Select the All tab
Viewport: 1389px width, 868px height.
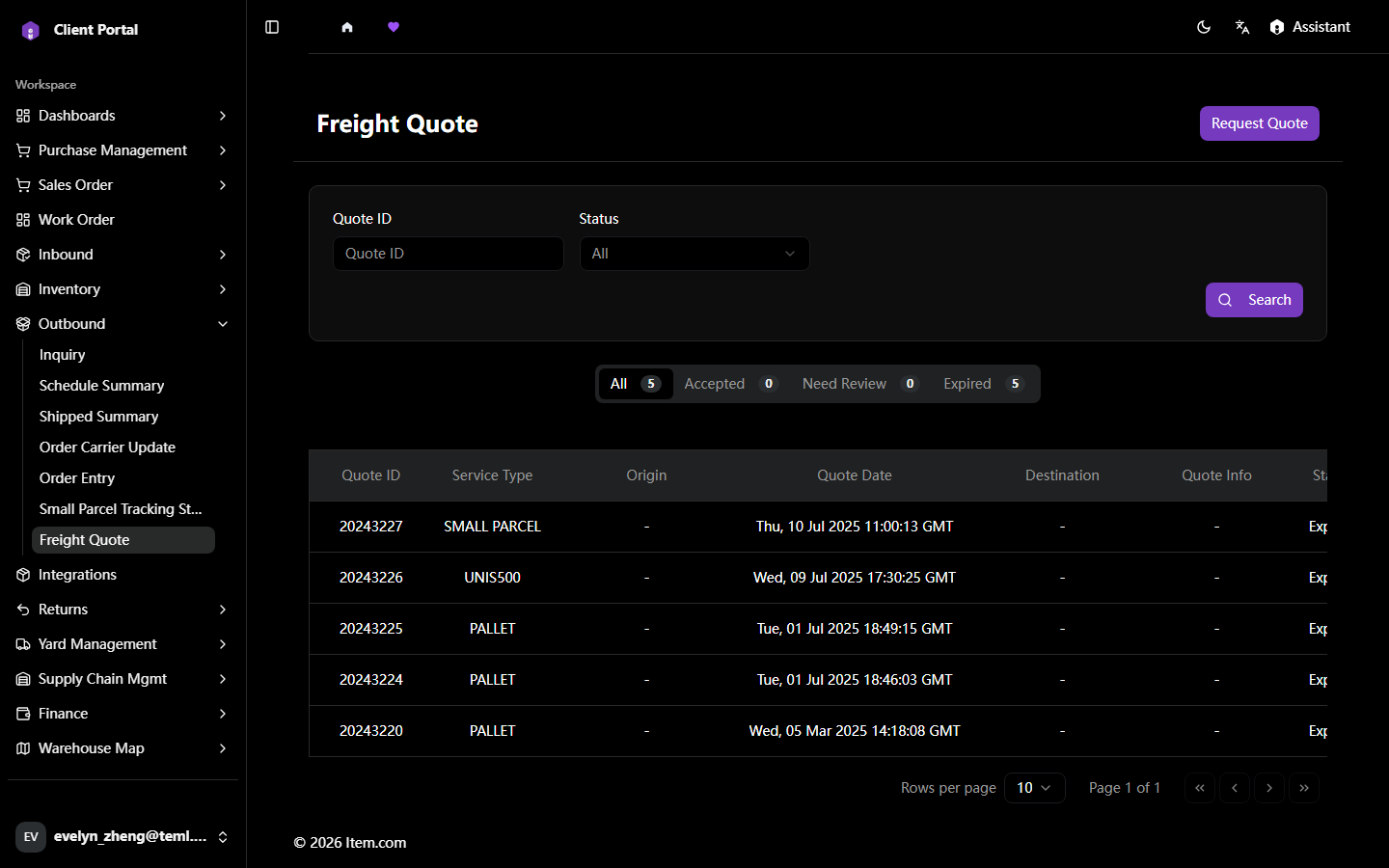636,384
